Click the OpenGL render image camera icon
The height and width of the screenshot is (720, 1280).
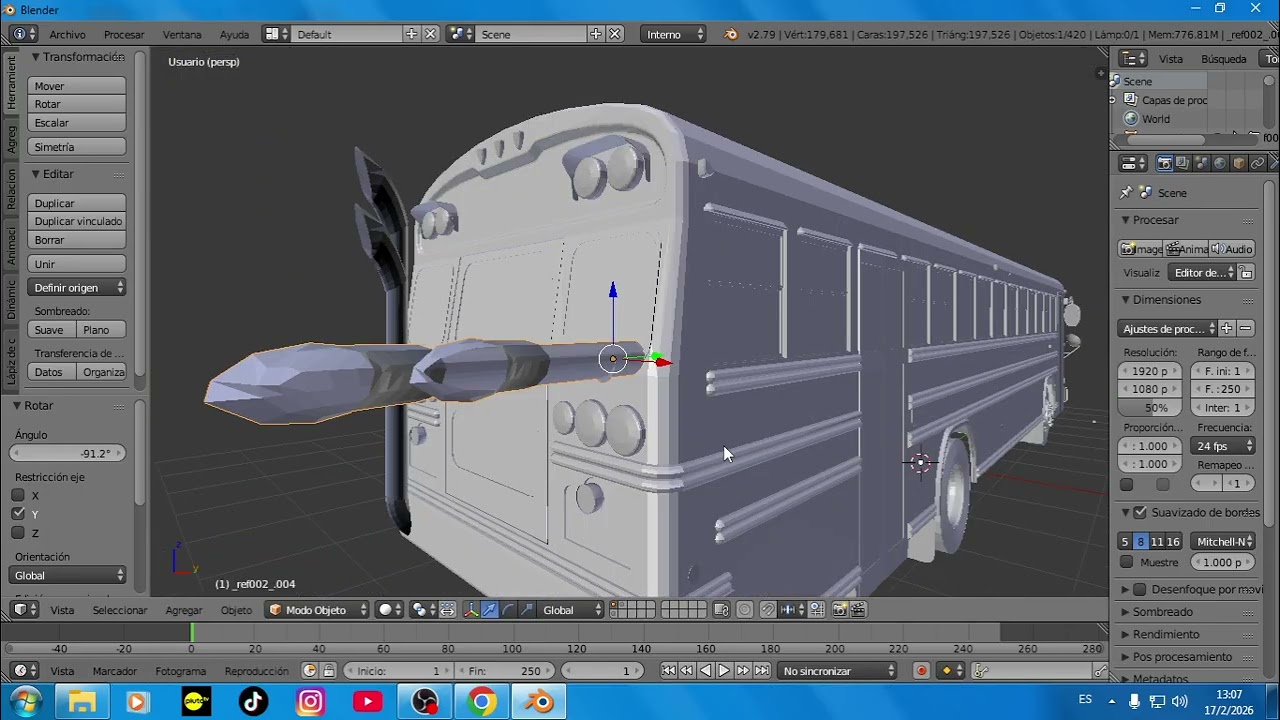(x=840, y=610)
